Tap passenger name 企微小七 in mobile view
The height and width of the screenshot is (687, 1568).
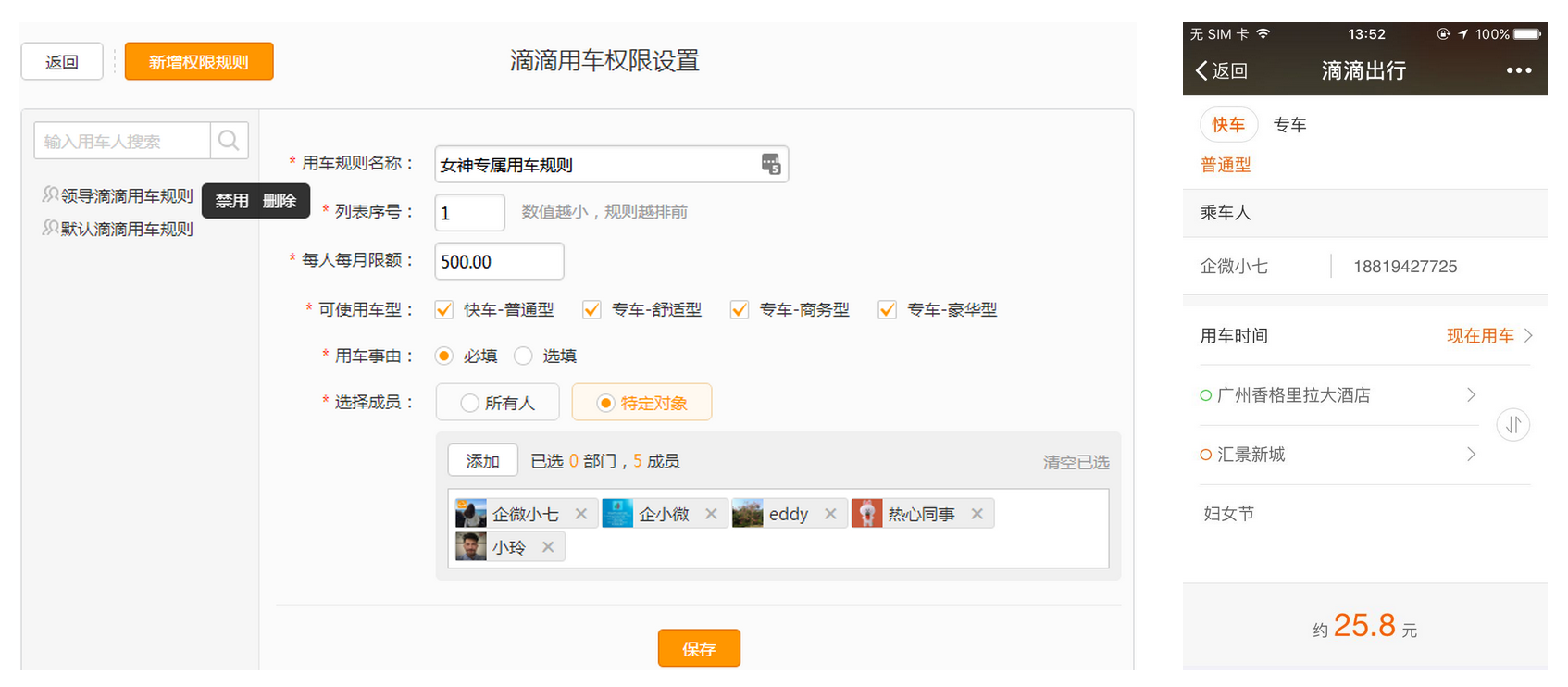tap(1234, 267)
